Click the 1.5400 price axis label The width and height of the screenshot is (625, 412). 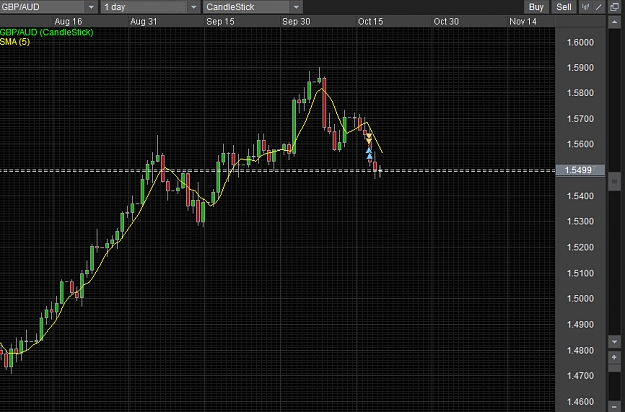tap(580, 196)
